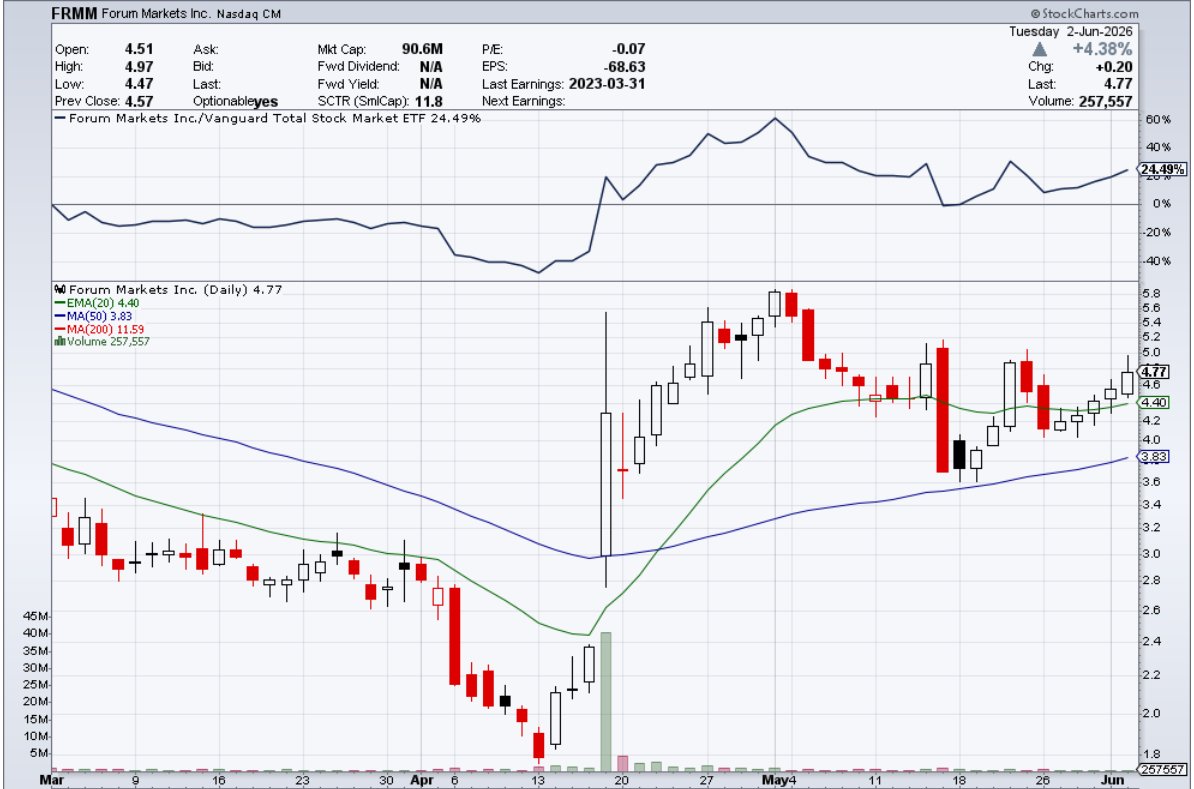1194x789 pixels.
Task: Select the header Volume value 257,557
Action: (1106, 101)
